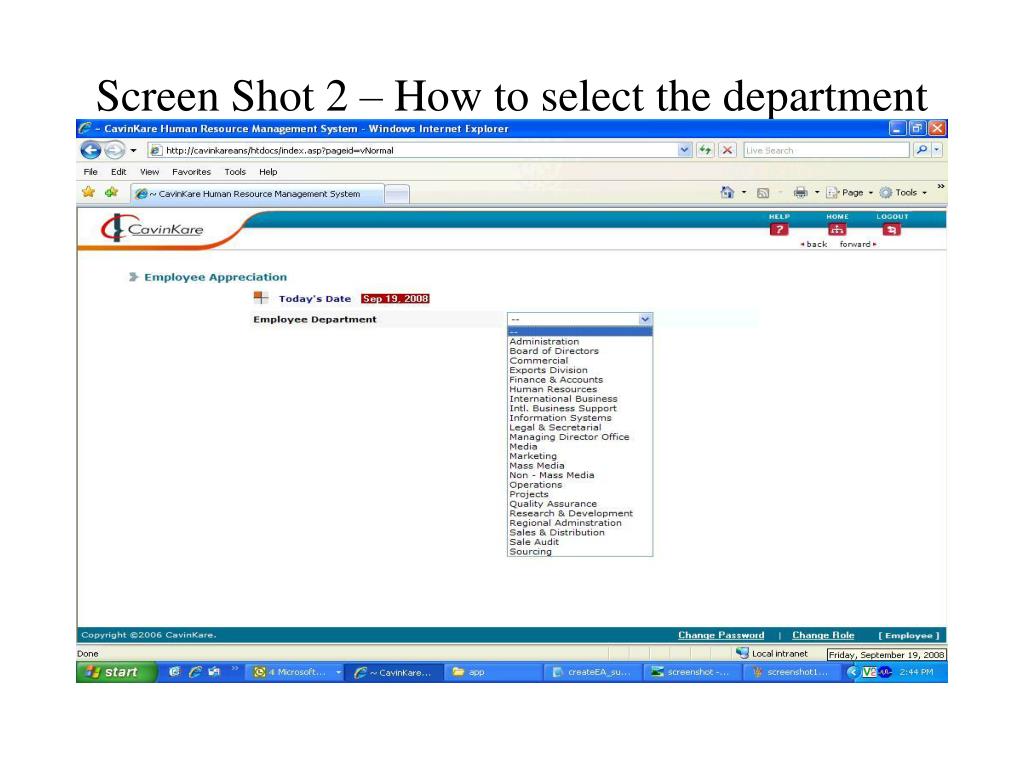Select International Business option
This screenshot has width=1024, height=768.
coord(580,398)
